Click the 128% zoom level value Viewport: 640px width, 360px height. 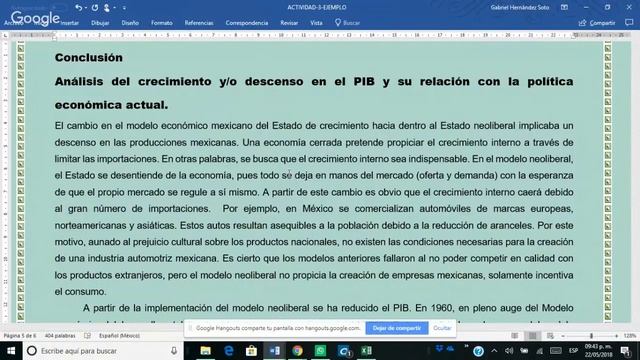pos(630,336)
